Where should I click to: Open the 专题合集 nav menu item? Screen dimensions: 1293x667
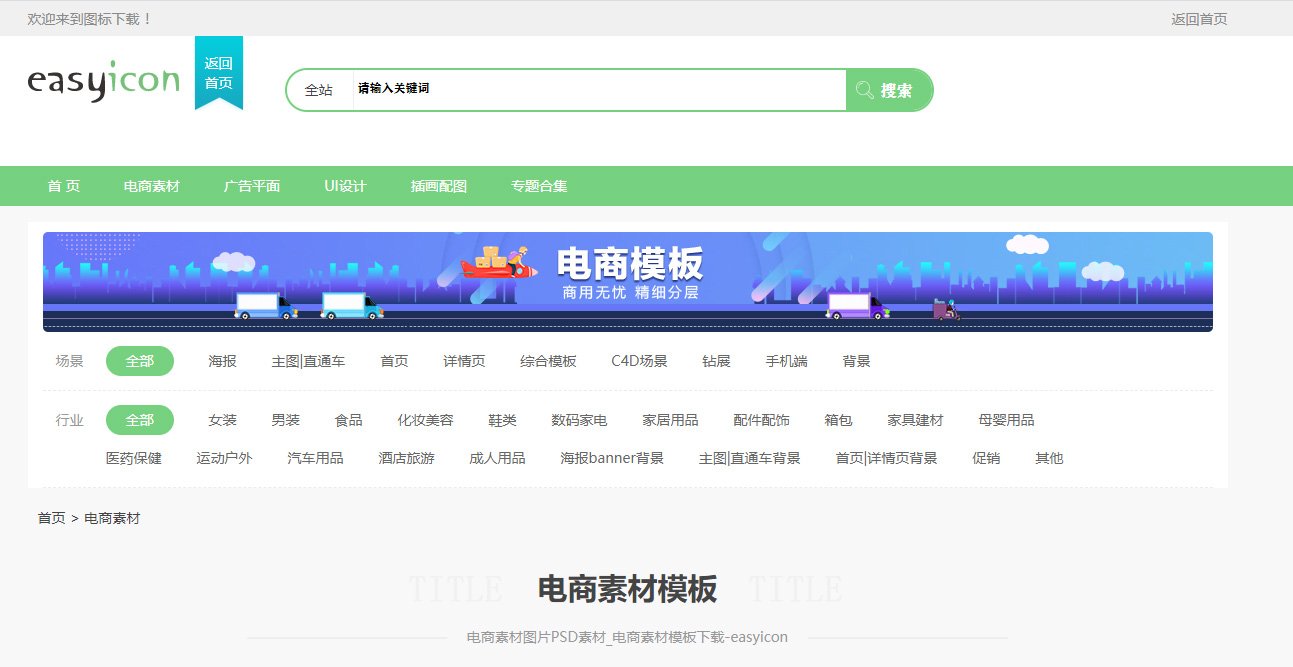tap(539, 186)
